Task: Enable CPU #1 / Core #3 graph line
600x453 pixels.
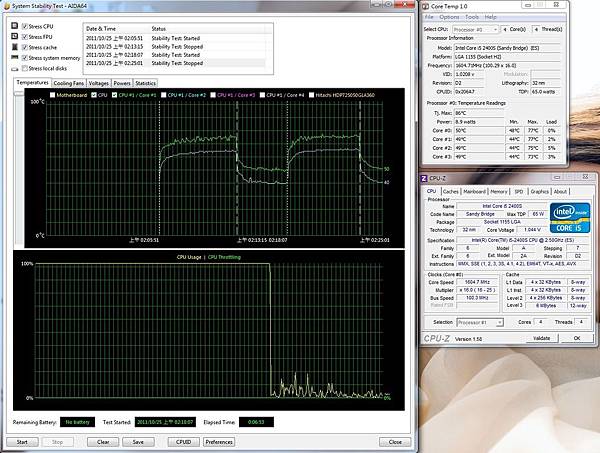Action: pos(213,95)
